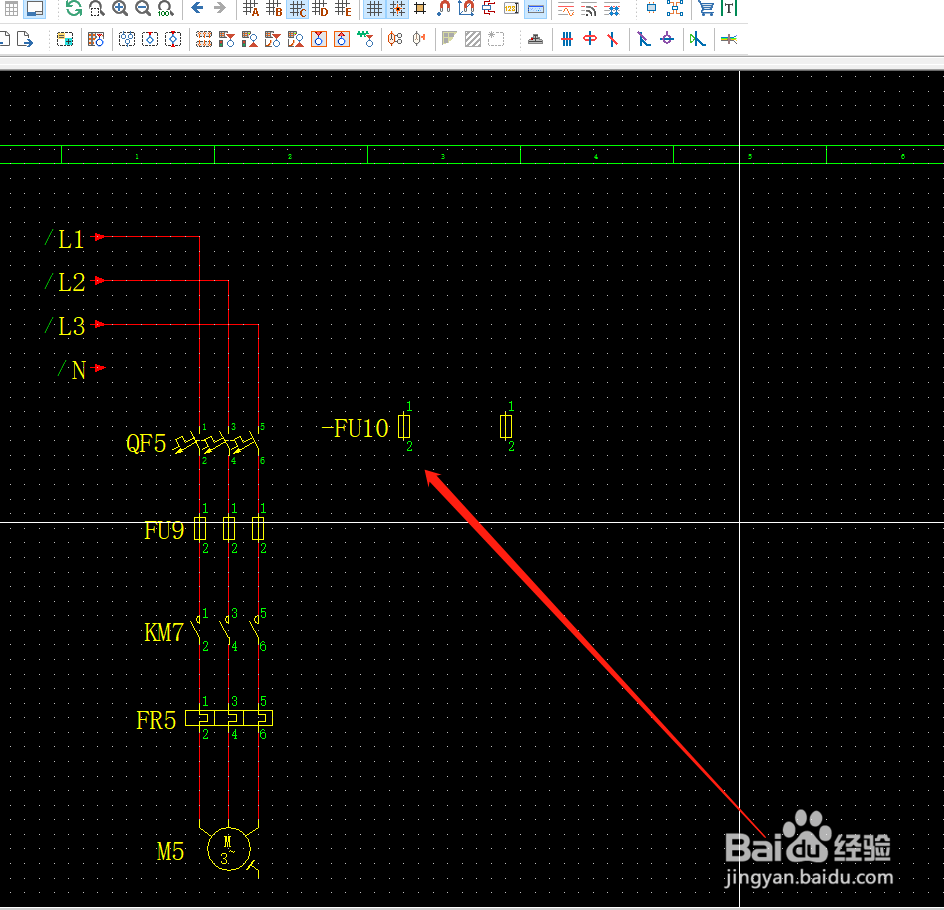Image resolution: width=944 pixels, height=910 pixels.
Task: Select Grid E size
Action: [343, 8]
